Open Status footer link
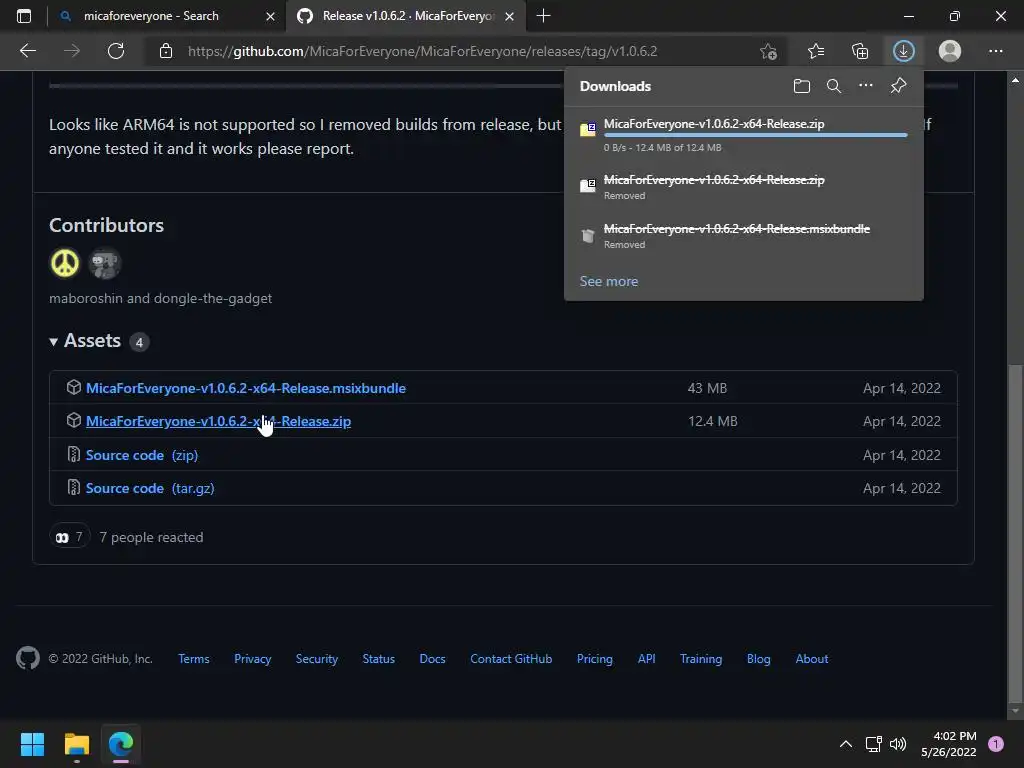Image resolution: width=1024 pixels, height=768 pixels. click(x=379, y=658)
